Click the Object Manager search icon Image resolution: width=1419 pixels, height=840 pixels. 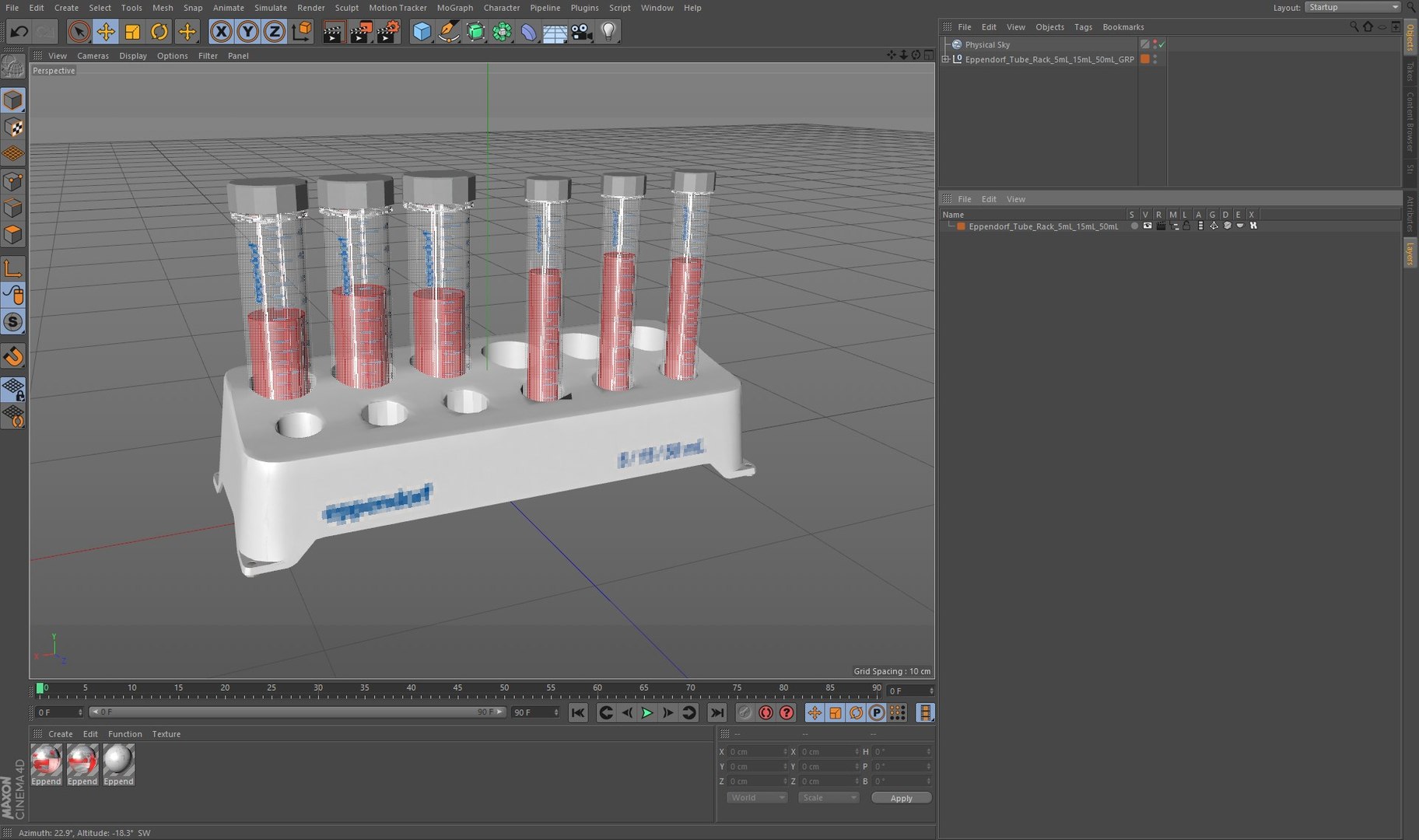[x=1354, y=27]
